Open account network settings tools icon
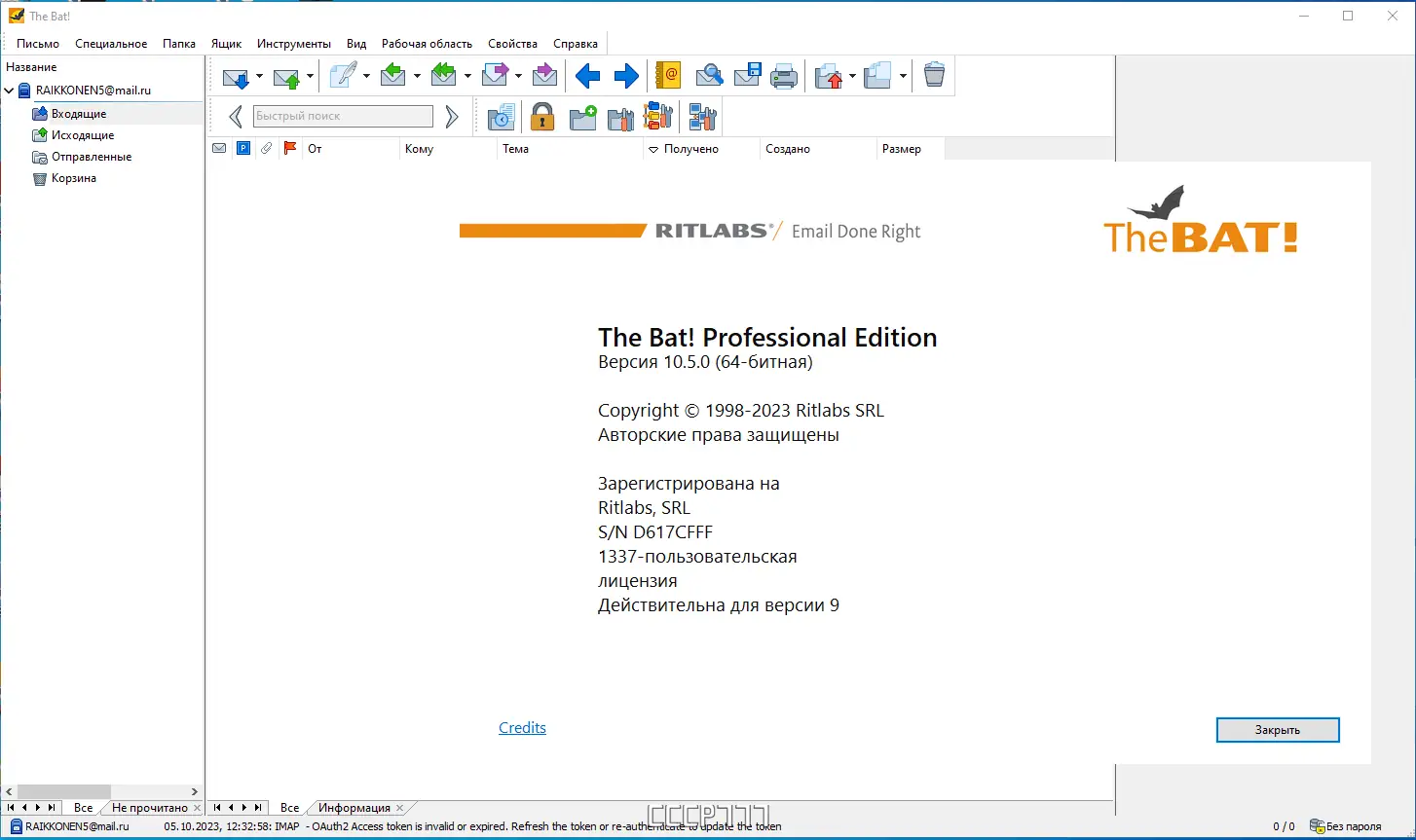Viewport: 1416px width, 840px height. [702, 117]
